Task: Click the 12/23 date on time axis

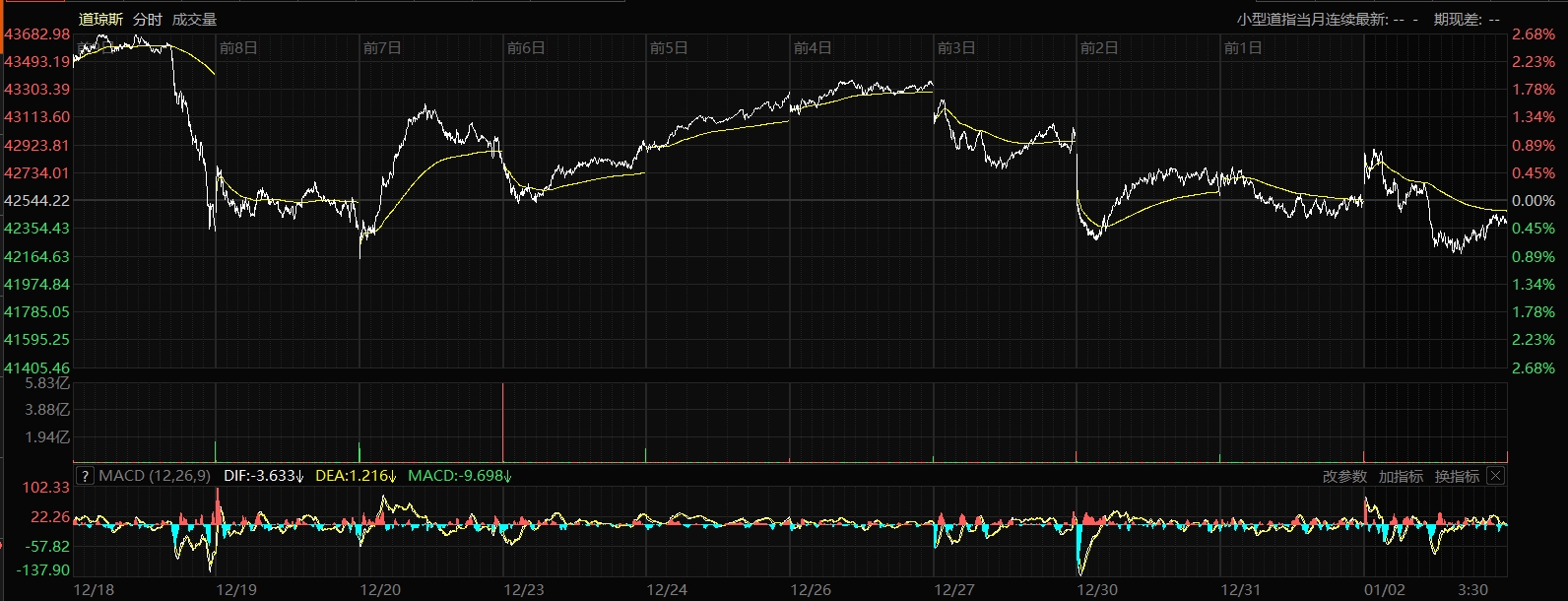Action: (524, 589)
